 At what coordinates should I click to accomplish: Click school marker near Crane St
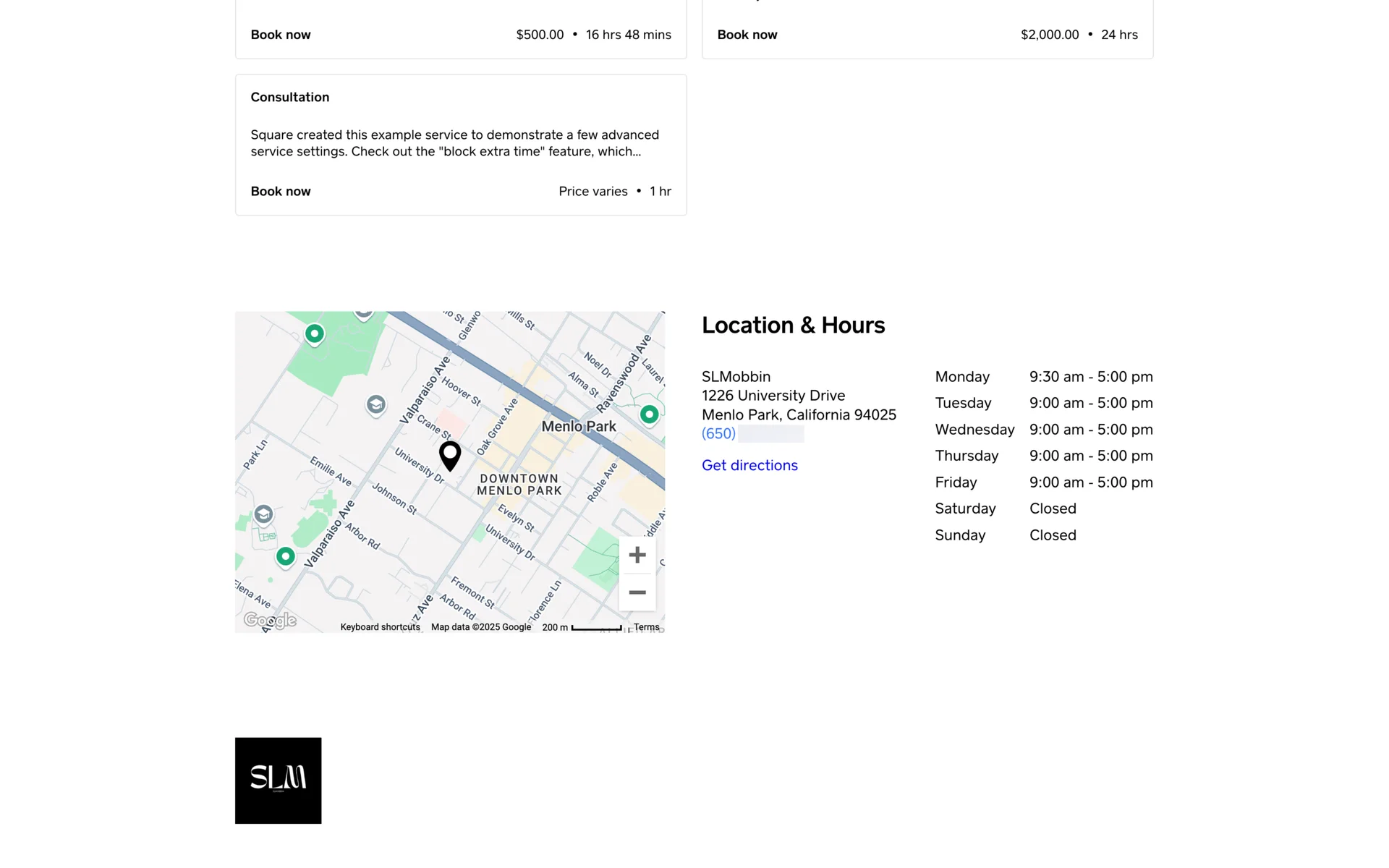tap(375, 404)
